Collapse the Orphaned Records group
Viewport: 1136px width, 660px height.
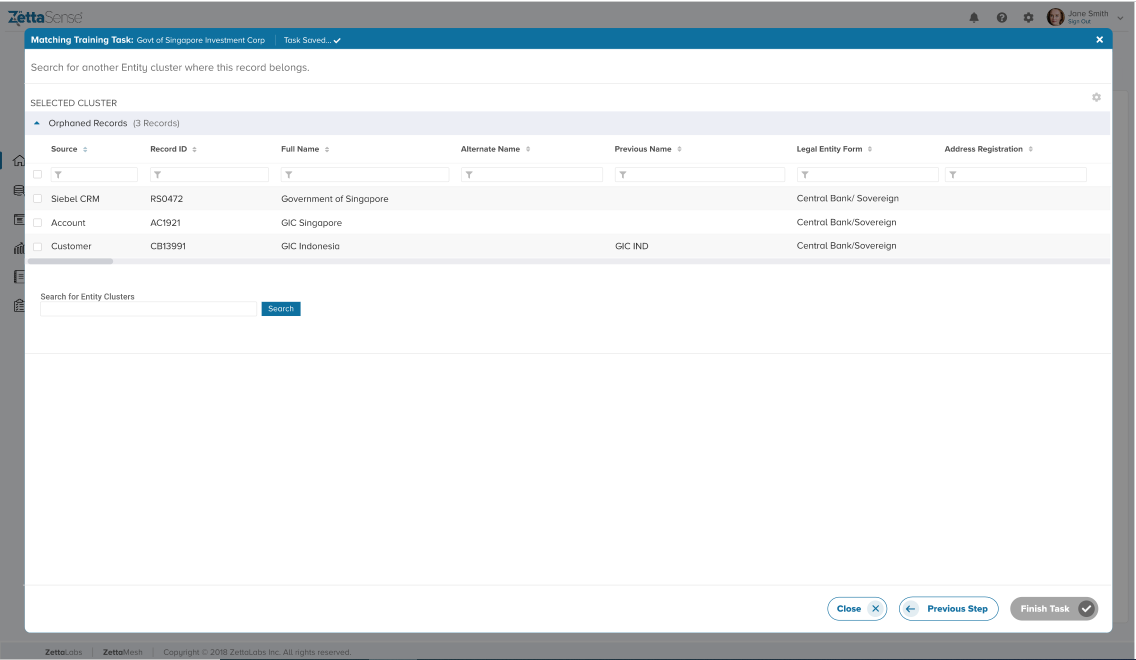click(x=38, y=123)
